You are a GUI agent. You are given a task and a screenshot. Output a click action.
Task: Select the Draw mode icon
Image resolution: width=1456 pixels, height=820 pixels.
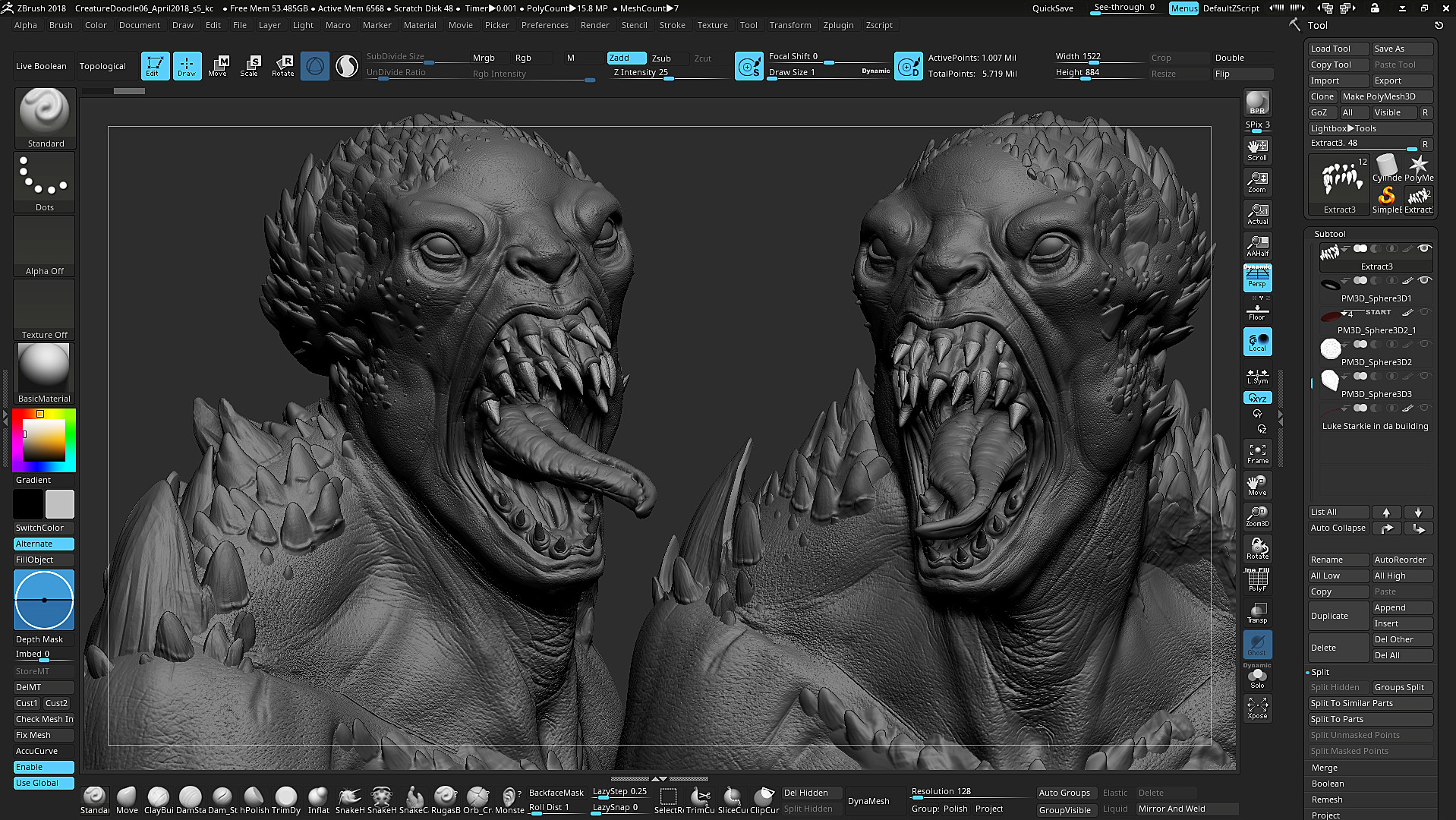[x=187, y=66]
